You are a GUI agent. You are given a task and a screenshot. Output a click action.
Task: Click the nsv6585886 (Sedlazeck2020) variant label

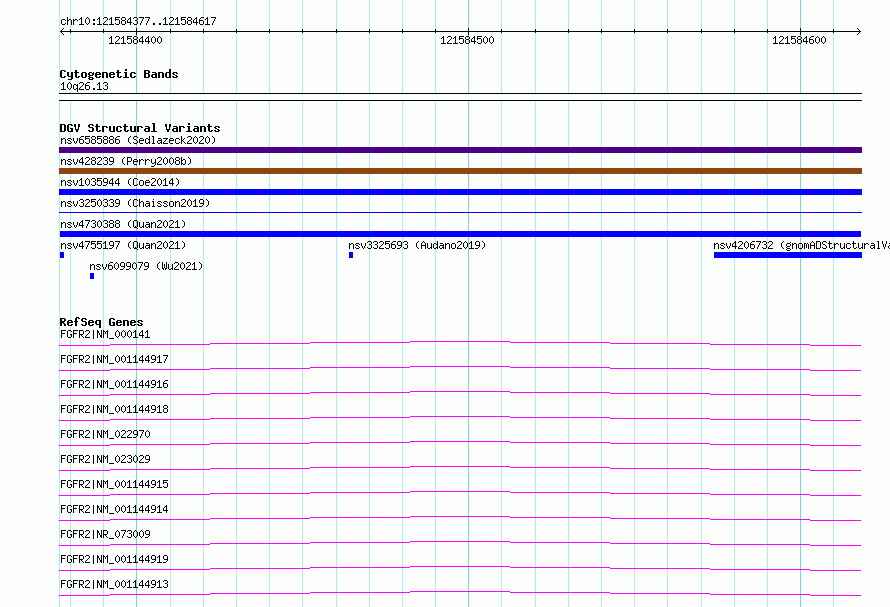[138, 140]
